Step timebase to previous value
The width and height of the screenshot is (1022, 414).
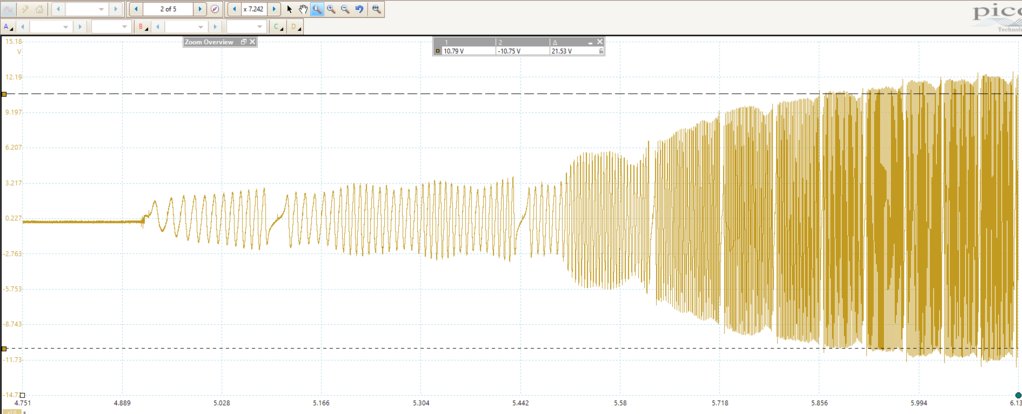click(58, 9)
